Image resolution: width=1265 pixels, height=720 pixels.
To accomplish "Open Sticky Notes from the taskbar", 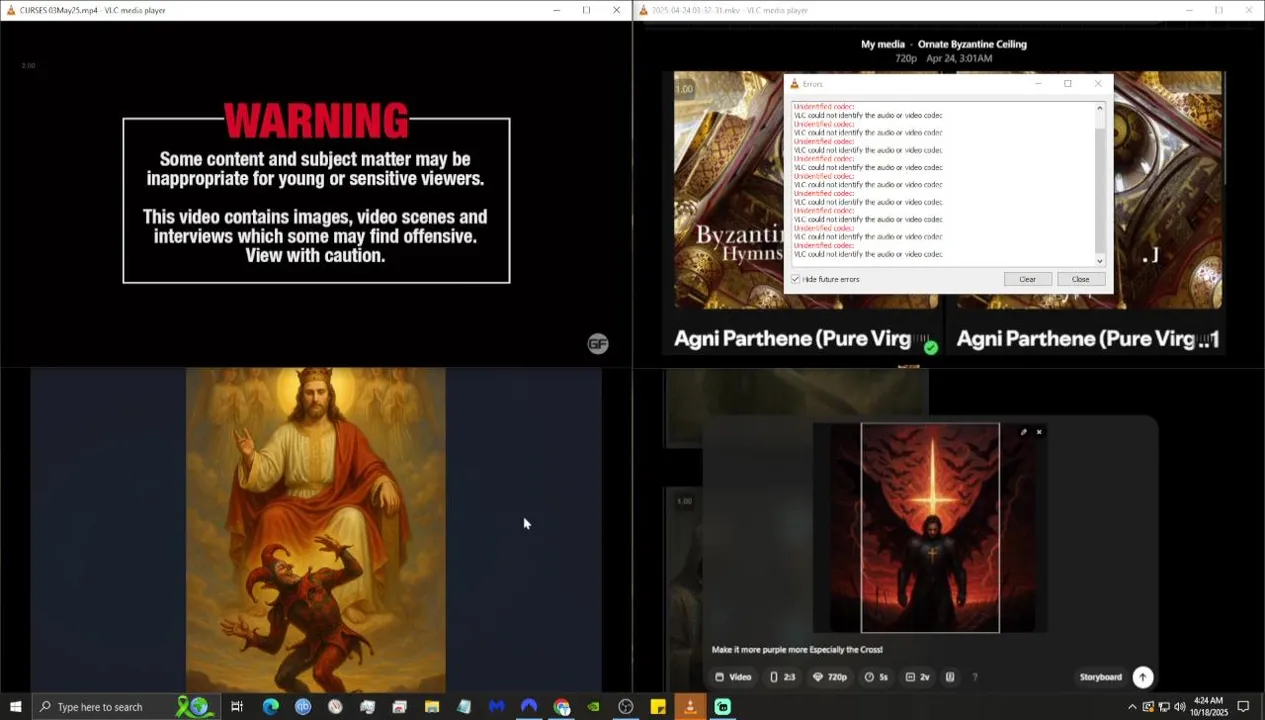I will pyautogui.click(x=658, y=707).
